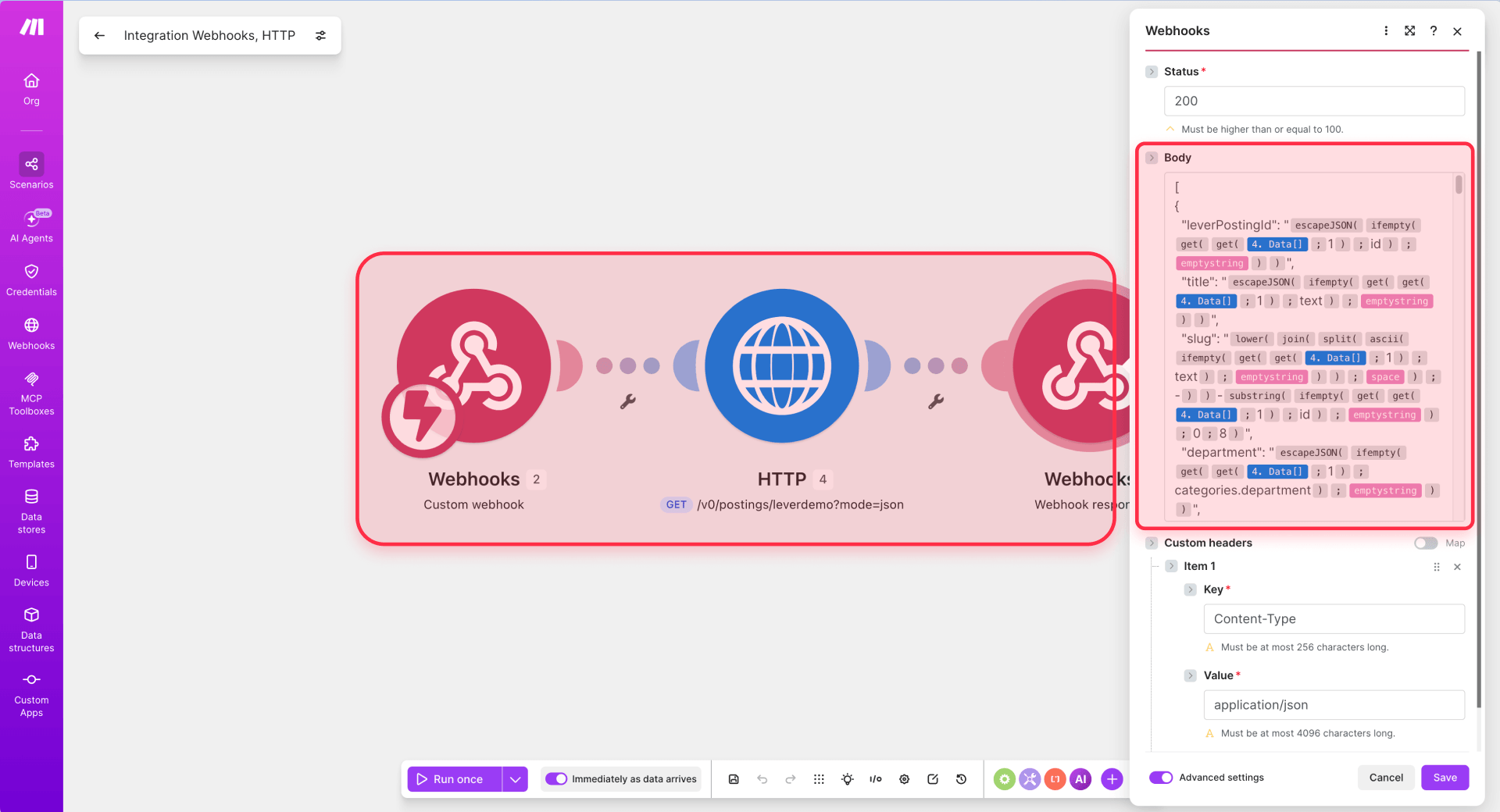The height and width of the screenshot is (812, 1500).
Task: Click the scenario name Integration Webhooks, HTTP
Action: point(209,35)
